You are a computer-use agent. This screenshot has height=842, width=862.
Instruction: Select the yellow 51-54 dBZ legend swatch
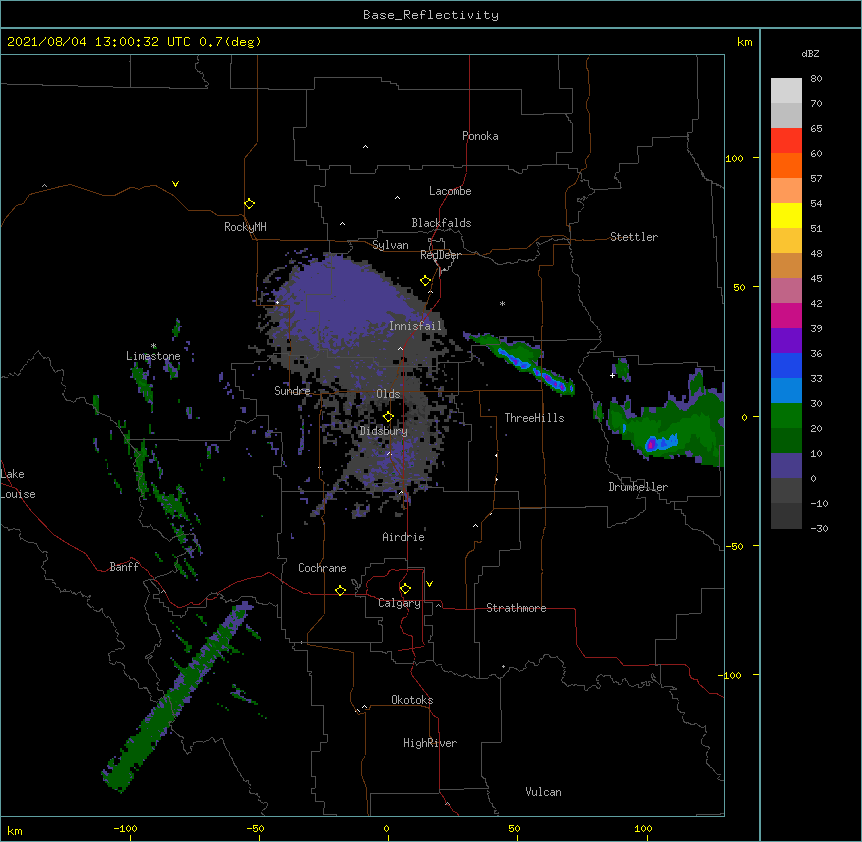point(786,215)
